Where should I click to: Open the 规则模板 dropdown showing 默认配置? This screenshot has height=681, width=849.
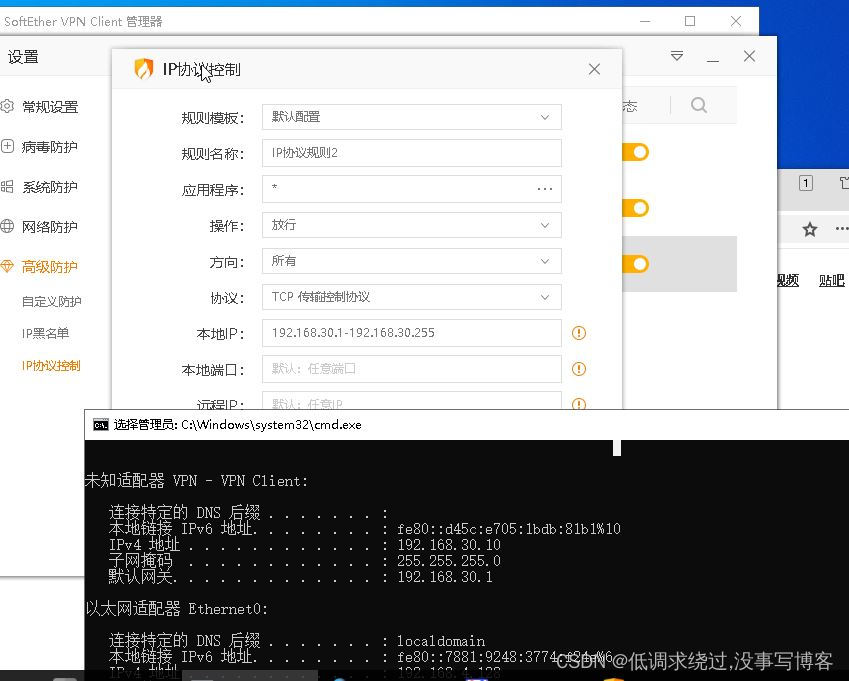click(412, 117)
